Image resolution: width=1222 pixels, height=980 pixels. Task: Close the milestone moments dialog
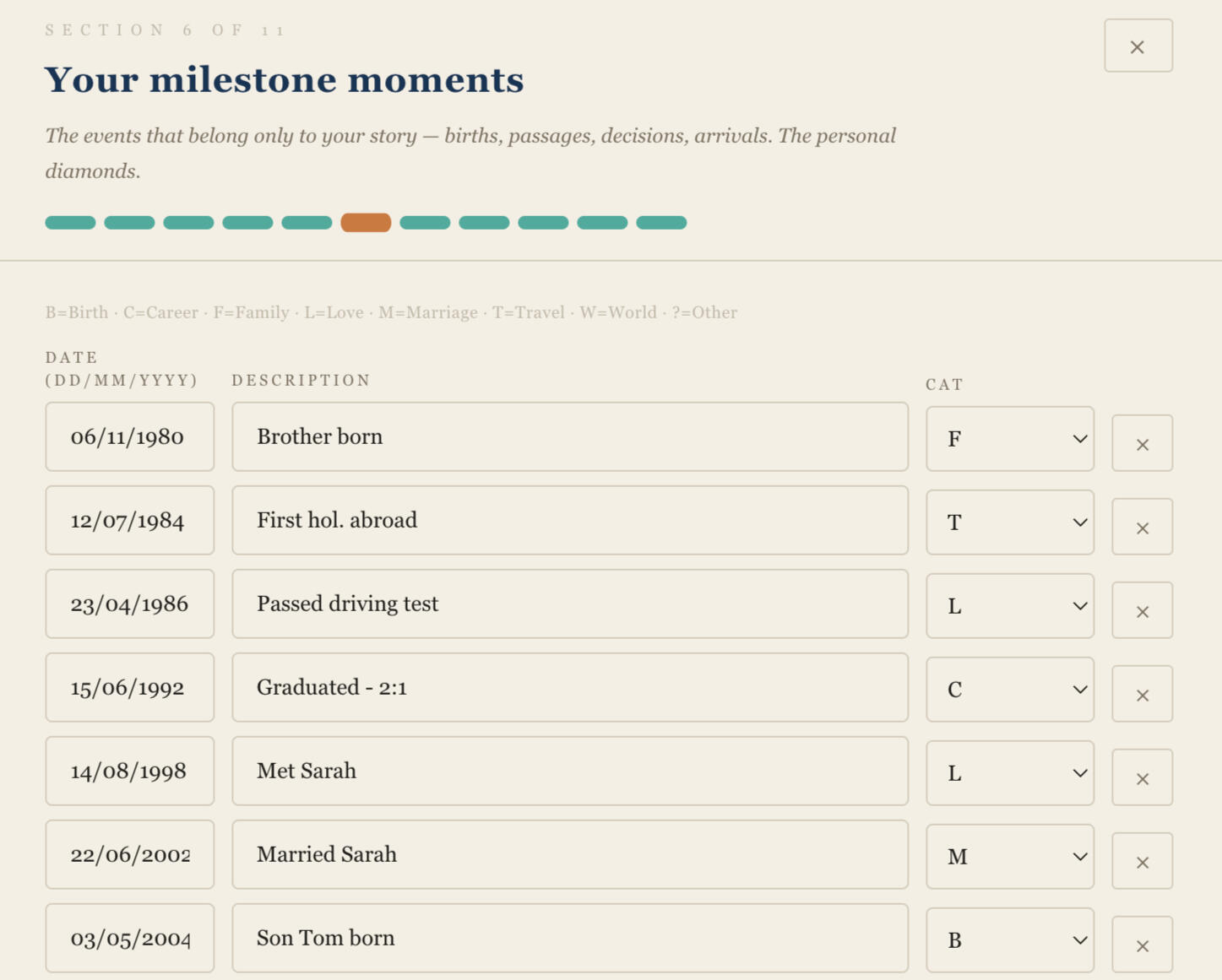(1138, 46)
